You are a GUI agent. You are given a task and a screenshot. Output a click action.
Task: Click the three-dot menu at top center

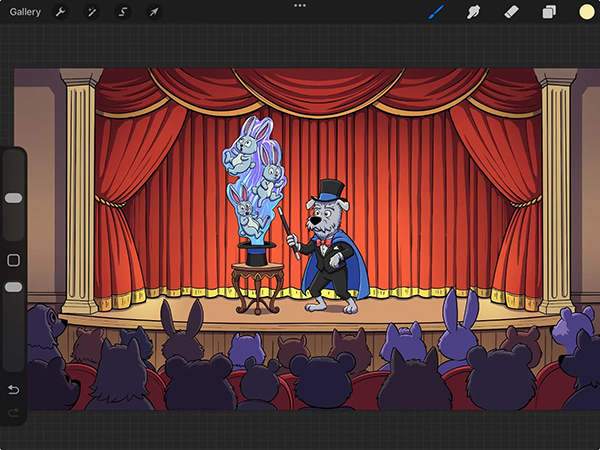pos(299,6)
